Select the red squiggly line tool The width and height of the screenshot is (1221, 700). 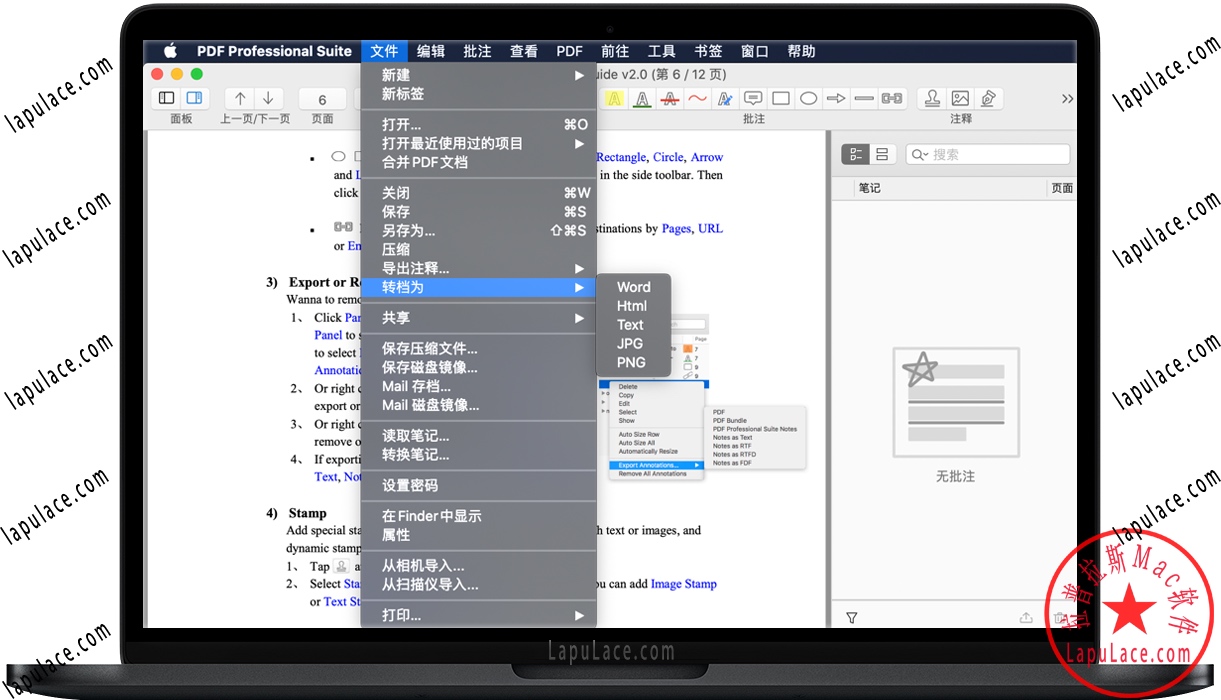point(697,98)
